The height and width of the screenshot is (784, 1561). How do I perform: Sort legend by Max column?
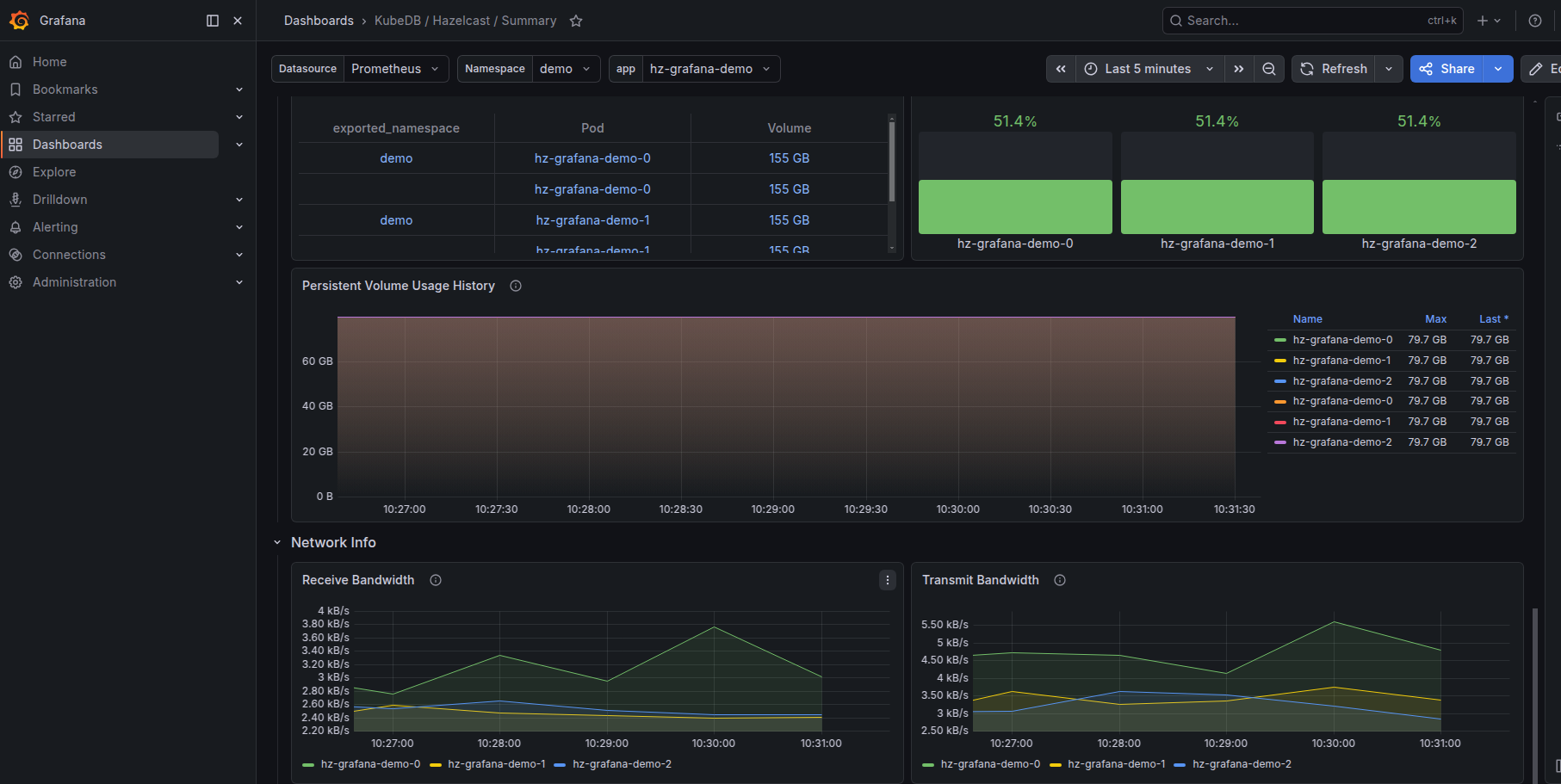click(x=1435, y=319)
